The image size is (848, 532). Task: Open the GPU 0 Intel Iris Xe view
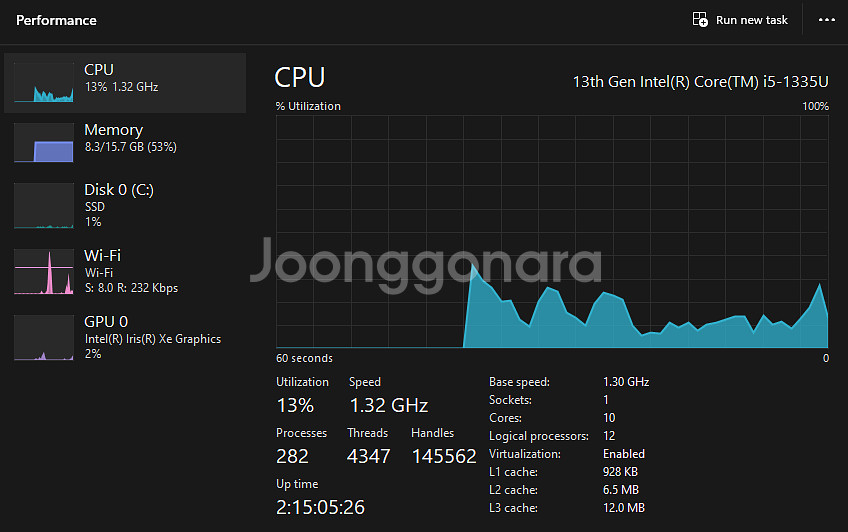tap(125, 337)
